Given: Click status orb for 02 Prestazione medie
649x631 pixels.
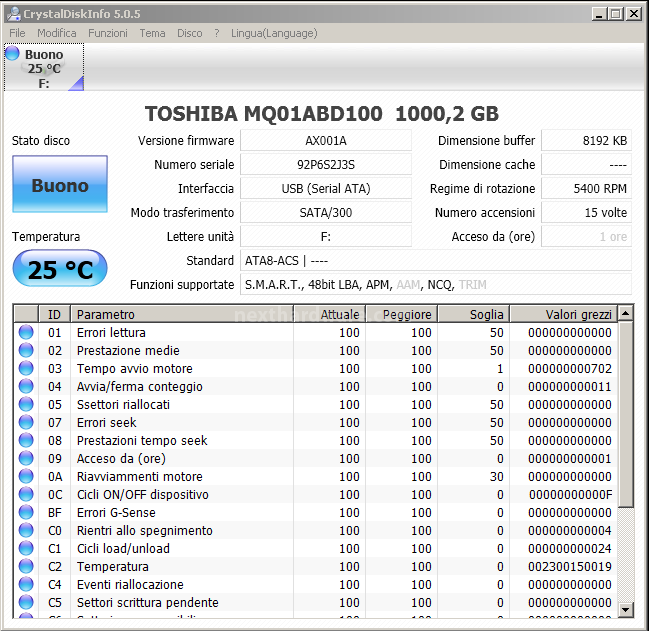Looking at the screenshot, I should pyautogui.click(x=26, y=350).
